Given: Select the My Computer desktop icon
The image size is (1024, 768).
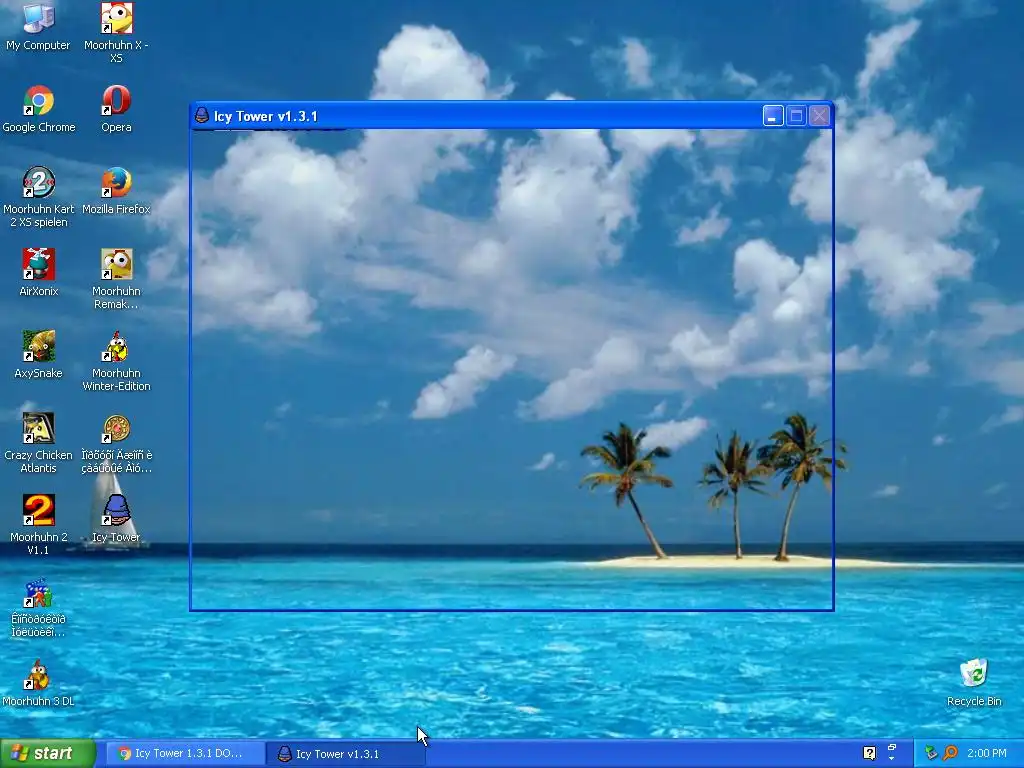Looking at the screenshot, I should (39, 27).
